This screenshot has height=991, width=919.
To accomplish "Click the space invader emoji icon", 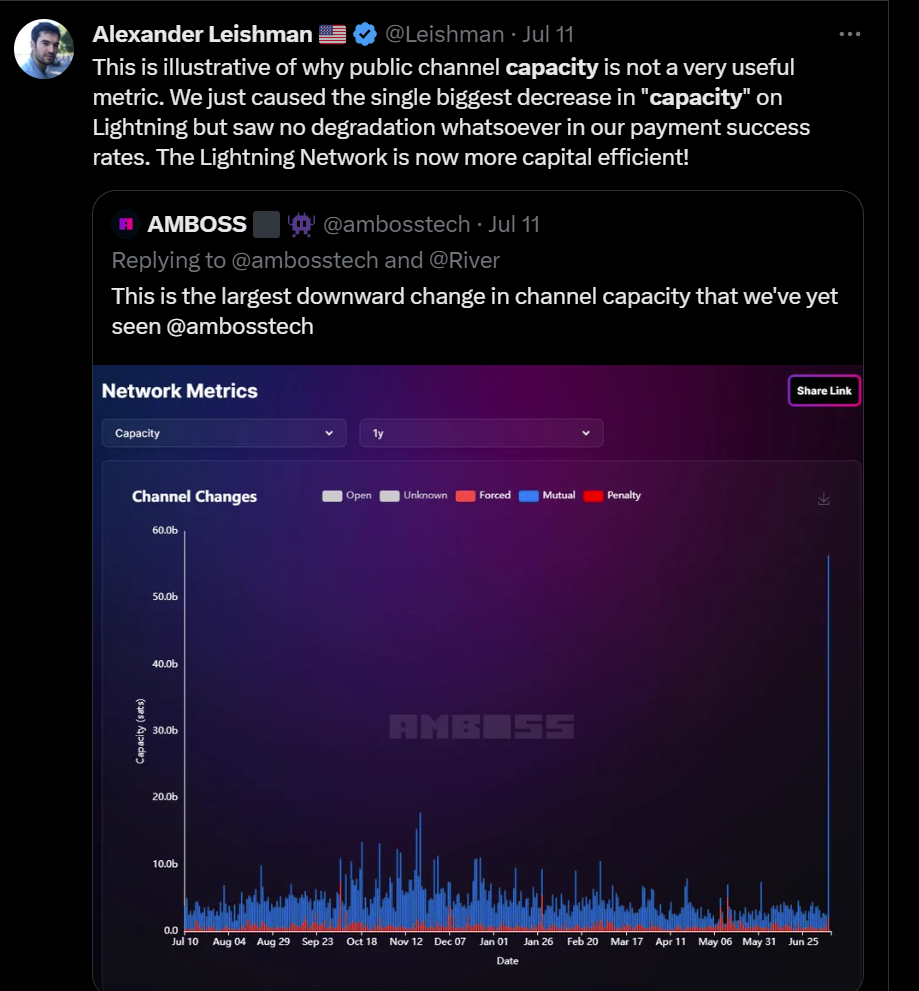I will (300, 224).
